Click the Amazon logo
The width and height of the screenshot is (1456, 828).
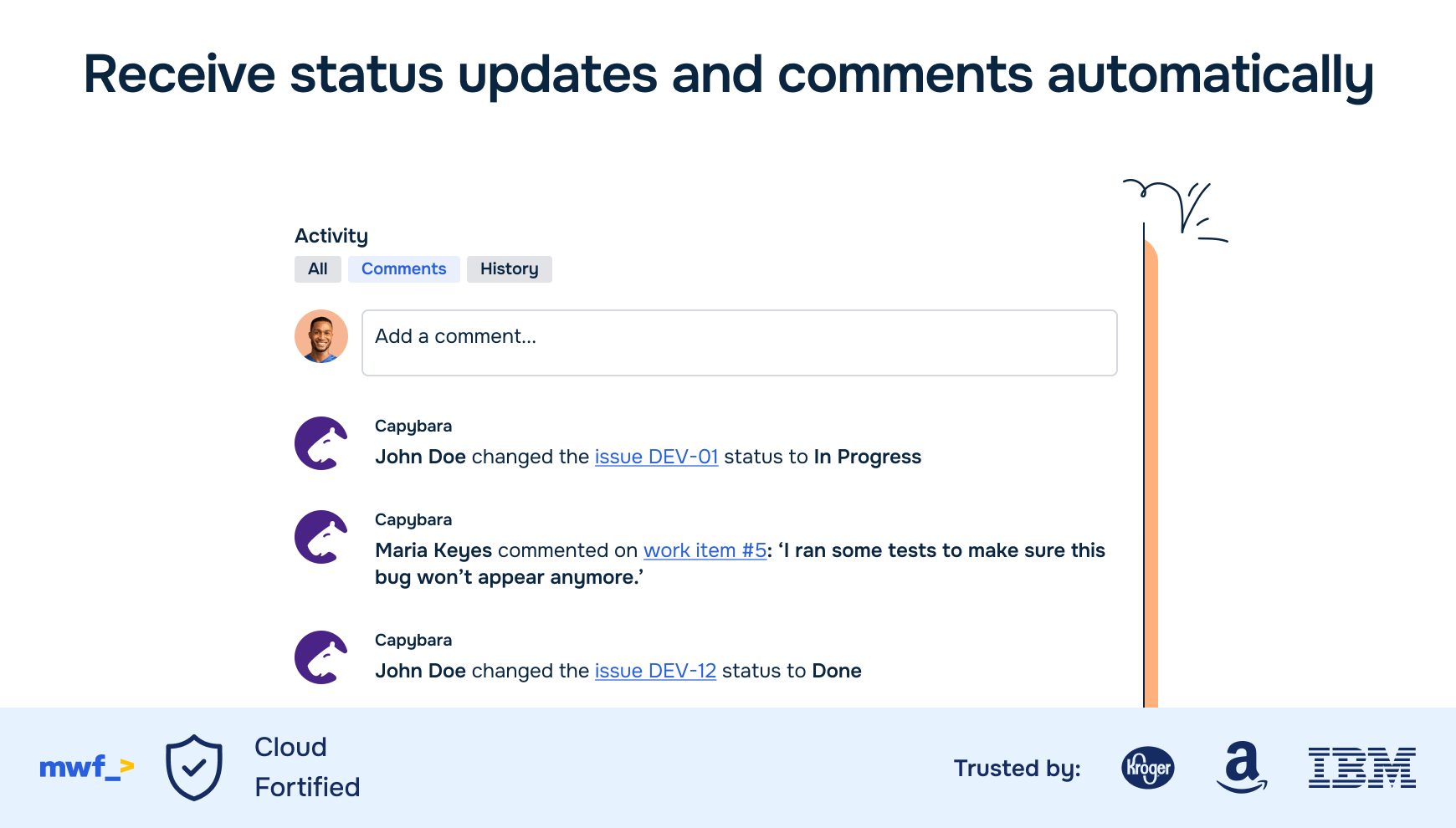1242,767
